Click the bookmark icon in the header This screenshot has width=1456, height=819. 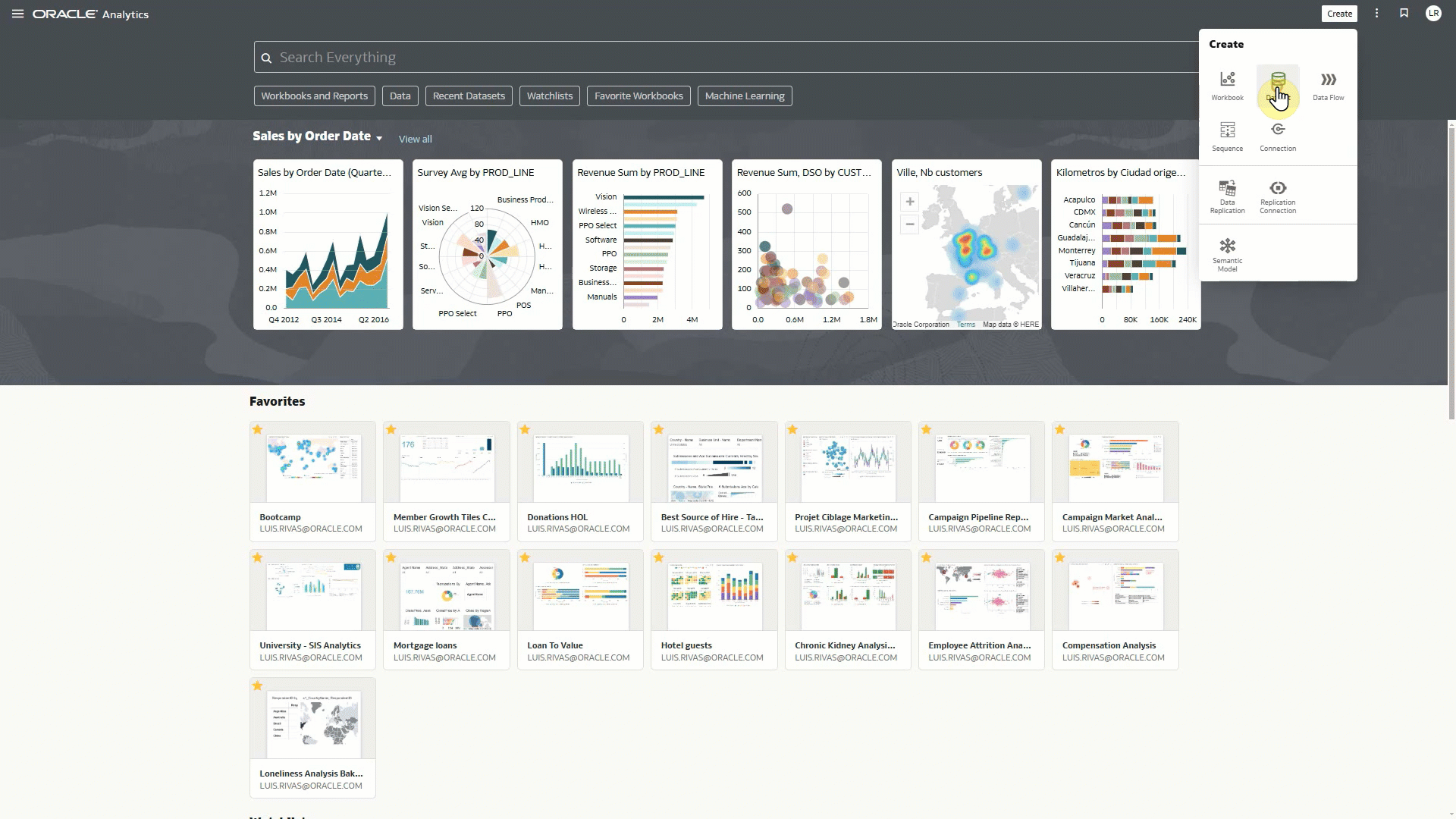(1404, 14)
